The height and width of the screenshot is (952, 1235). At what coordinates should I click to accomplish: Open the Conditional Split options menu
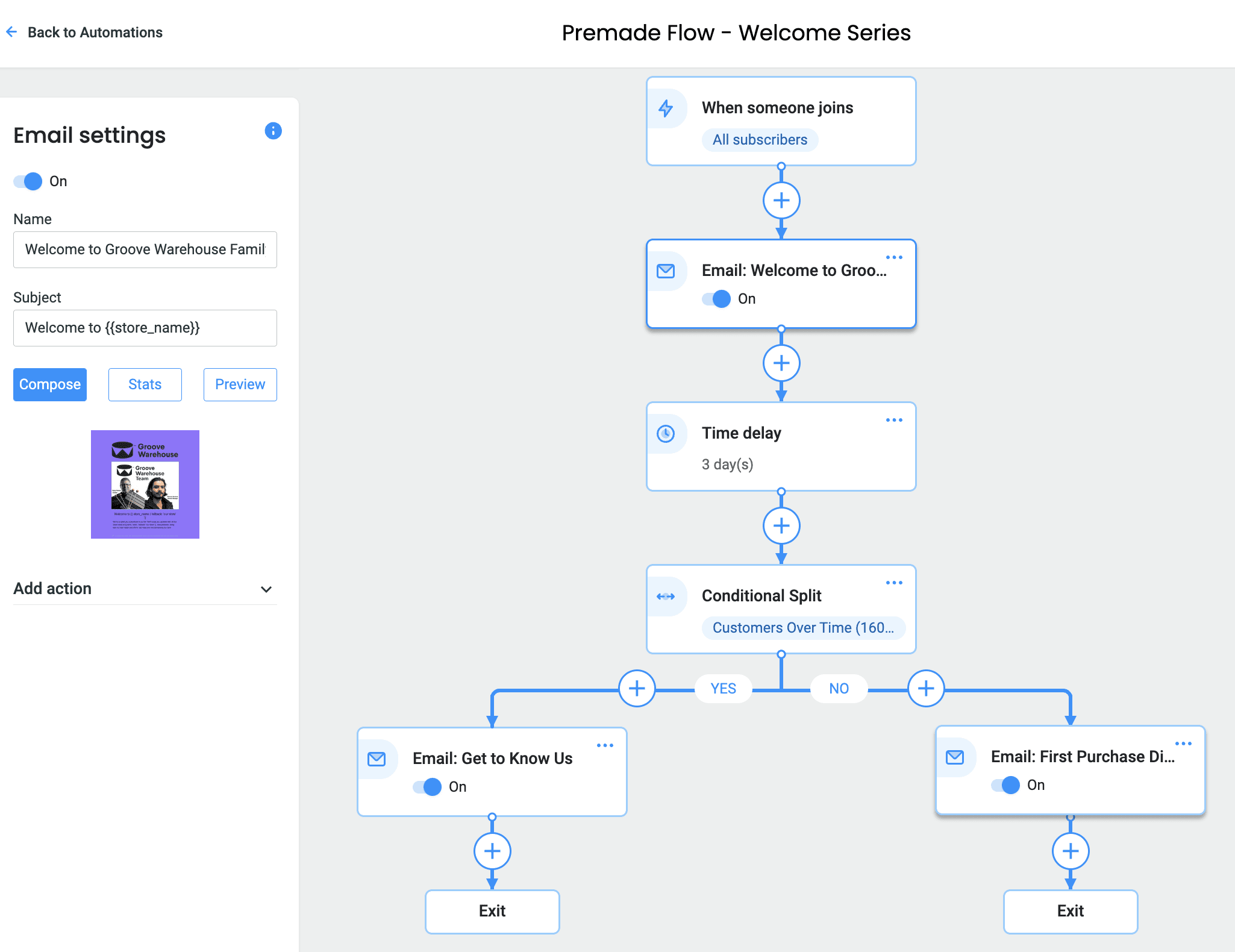tap(894, 583)
